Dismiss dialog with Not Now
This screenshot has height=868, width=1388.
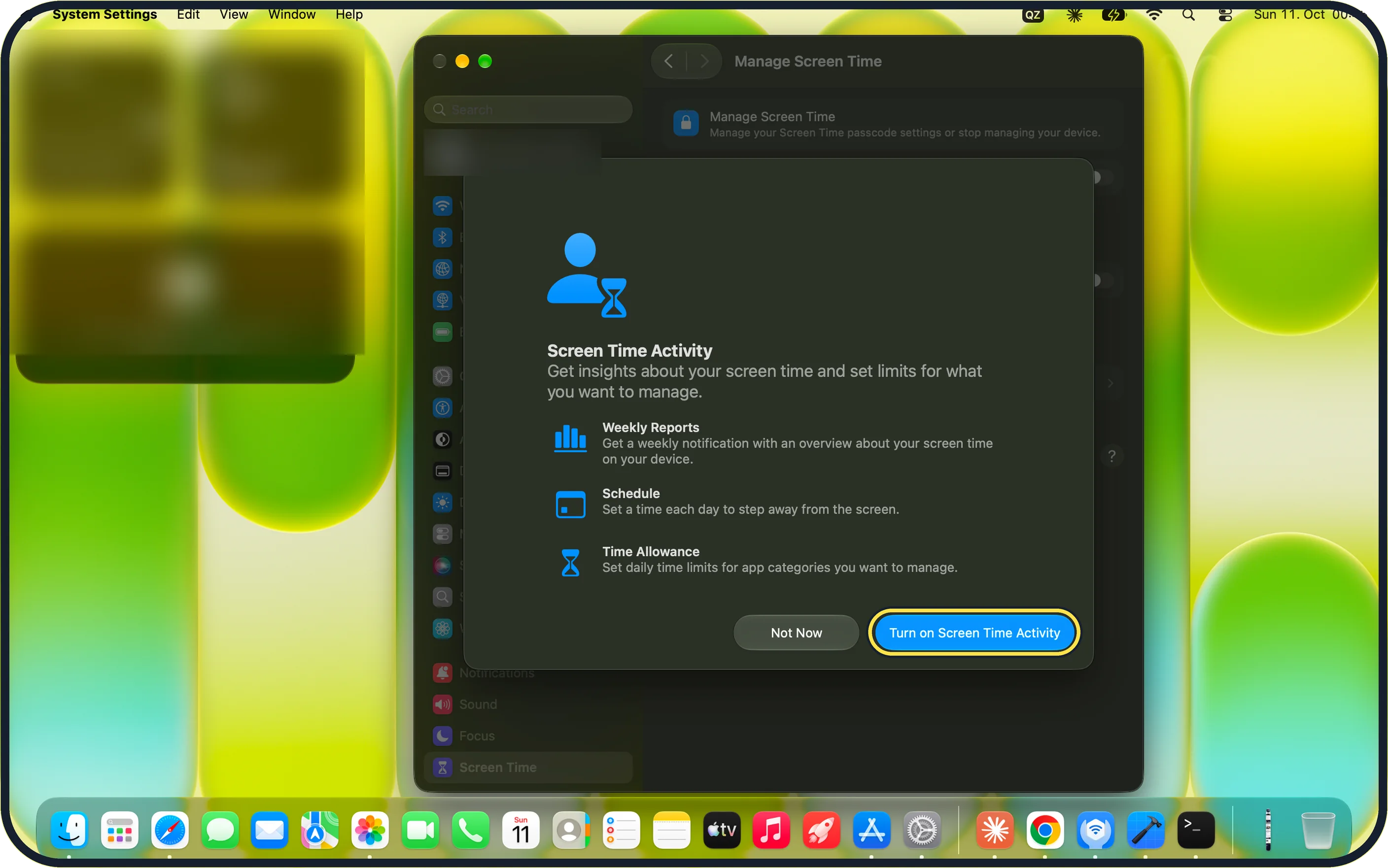(x=796, y=633)
